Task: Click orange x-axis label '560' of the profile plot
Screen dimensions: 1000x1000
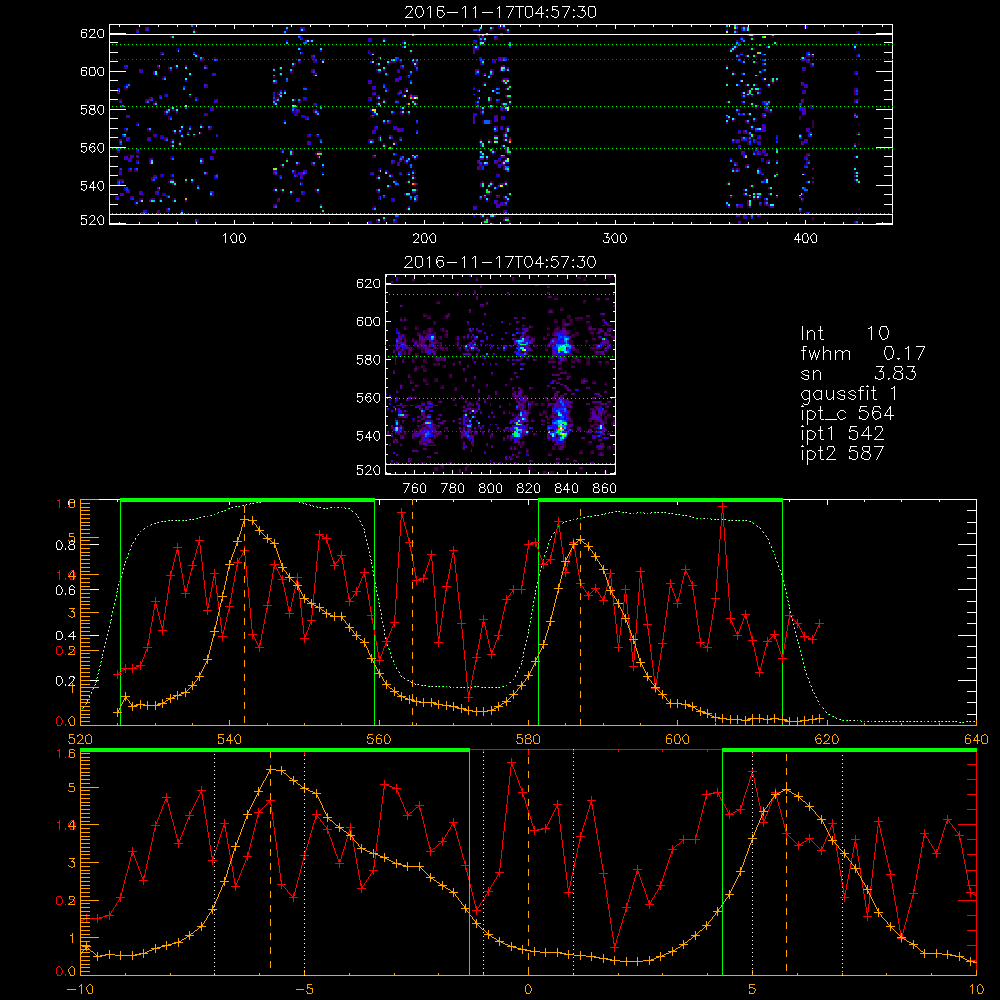Action: pyautogui.click(x=379, y=739)
